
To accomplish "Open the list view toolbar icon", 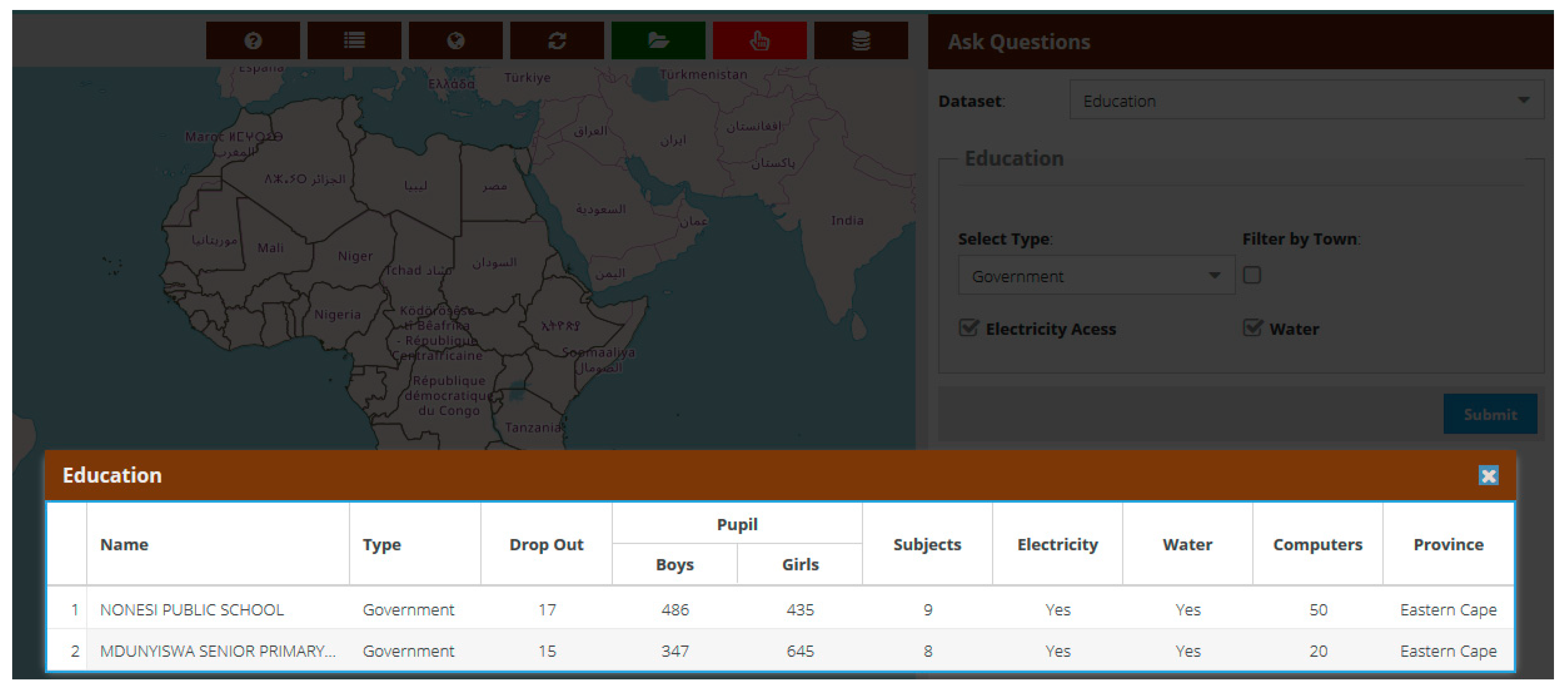I will click(x=354, y=41).
